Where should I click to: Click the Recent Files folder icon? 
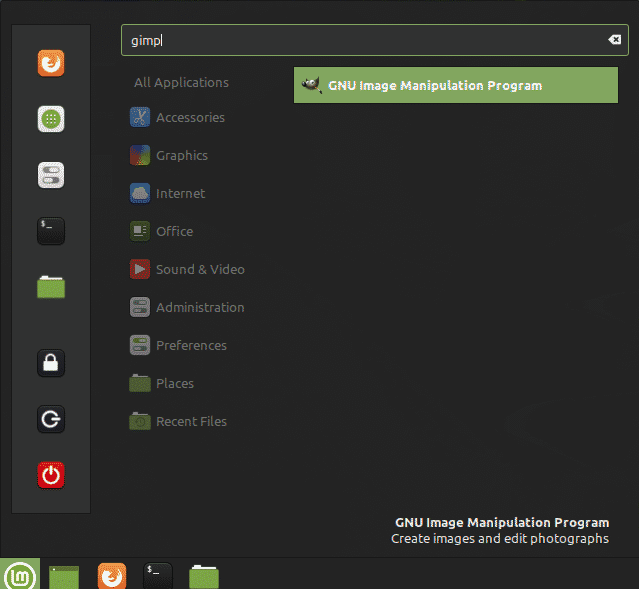click(140, 421)
